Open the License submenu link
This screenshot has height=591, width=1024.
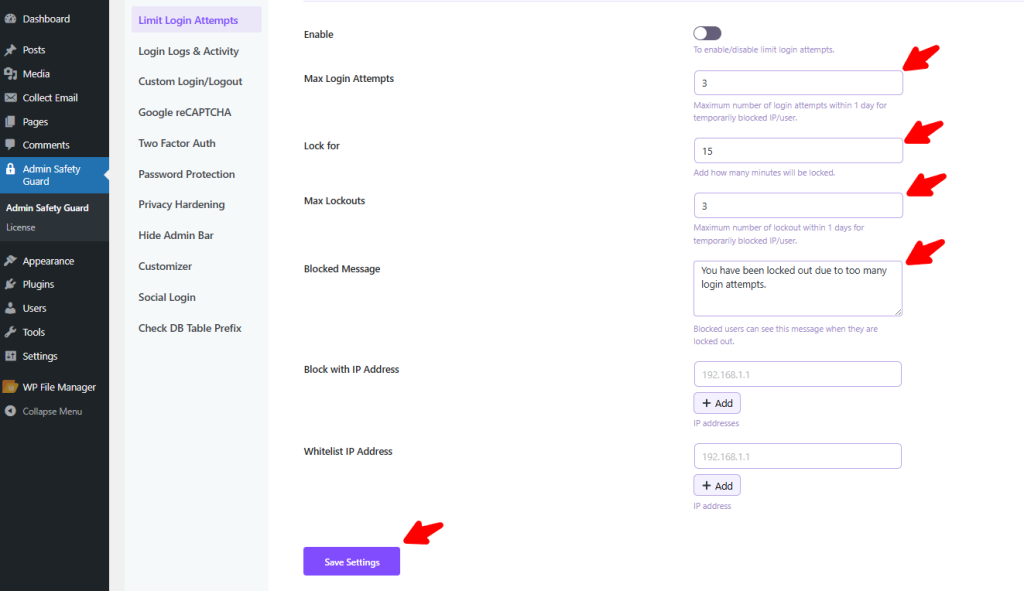coord(21,228)
